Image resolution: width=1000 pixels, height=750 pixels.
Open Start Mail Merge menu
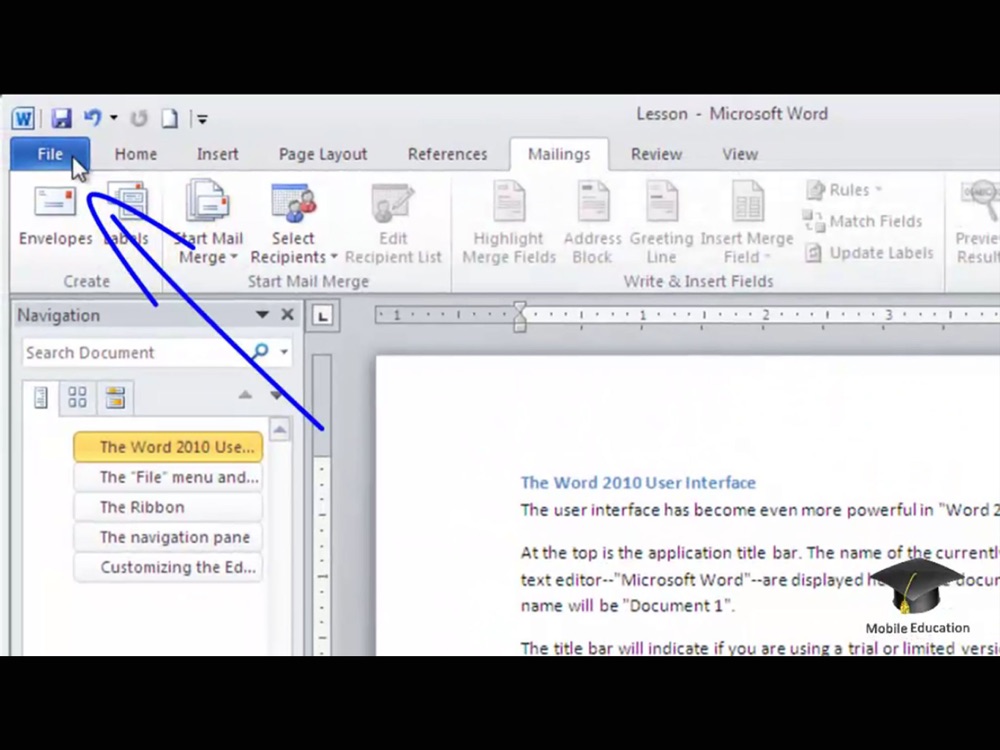click(x=209, y=222)
